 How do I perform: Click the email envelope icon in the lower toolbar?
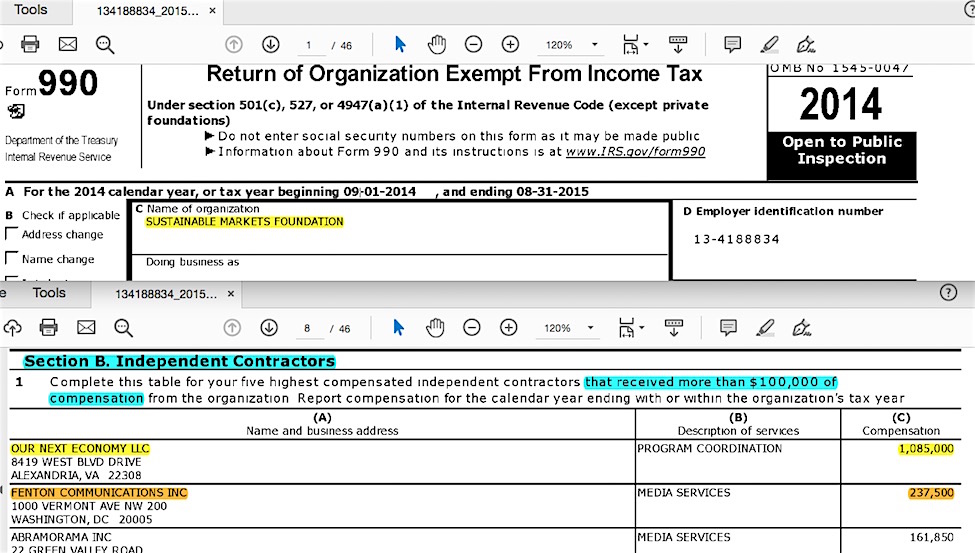(x=86, y=328)
